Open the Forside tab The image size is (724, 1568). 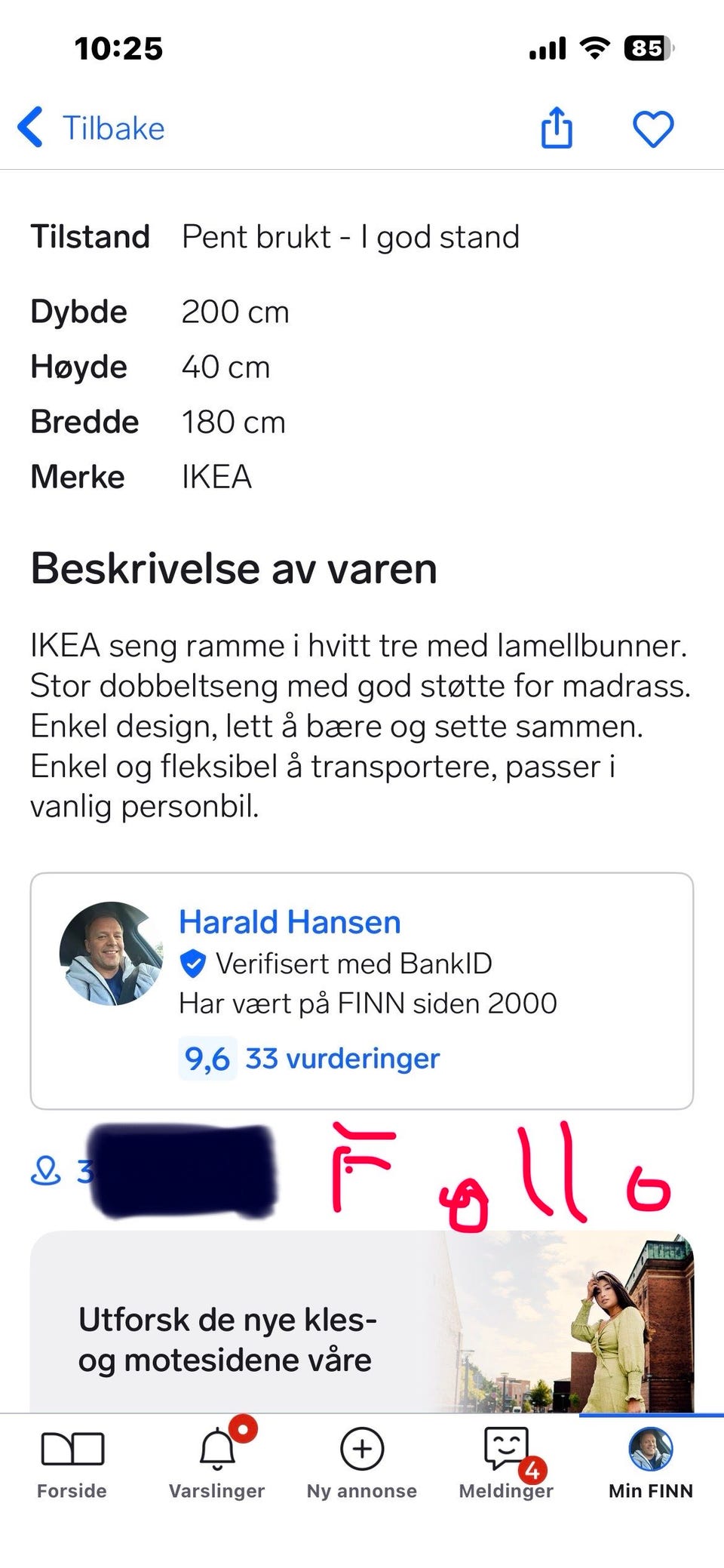click(72, 1465)
